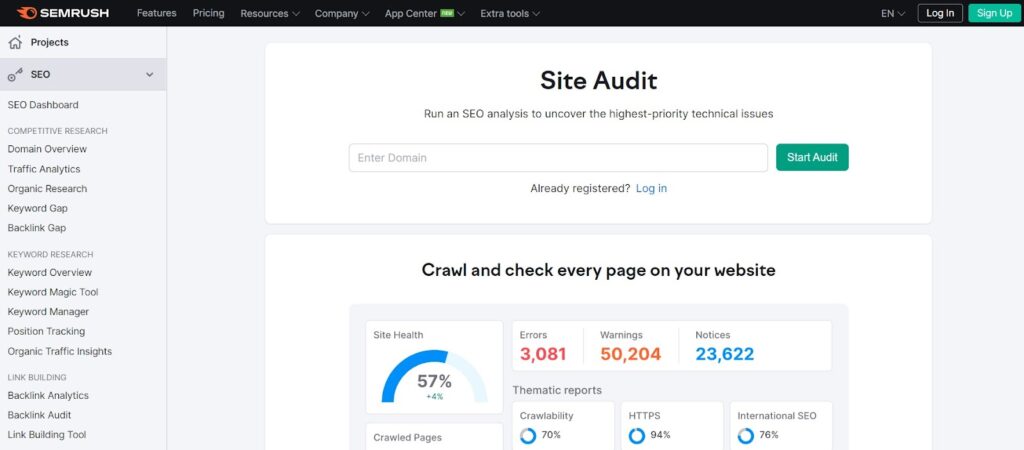Click the Semrush flame logo

pos(27,13)
